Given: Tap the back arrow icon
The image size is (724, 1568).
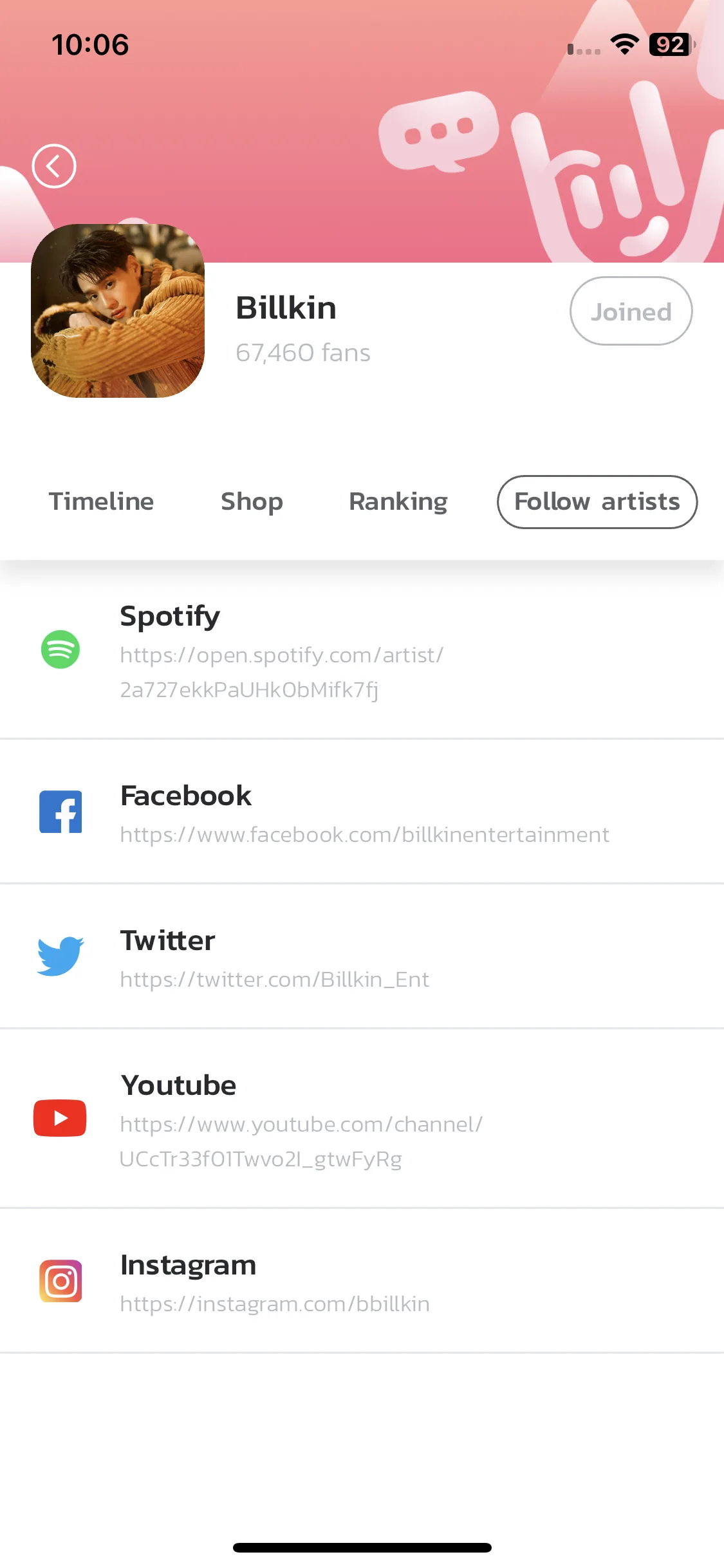Looking at the screenshot, I should click(54, 166).
